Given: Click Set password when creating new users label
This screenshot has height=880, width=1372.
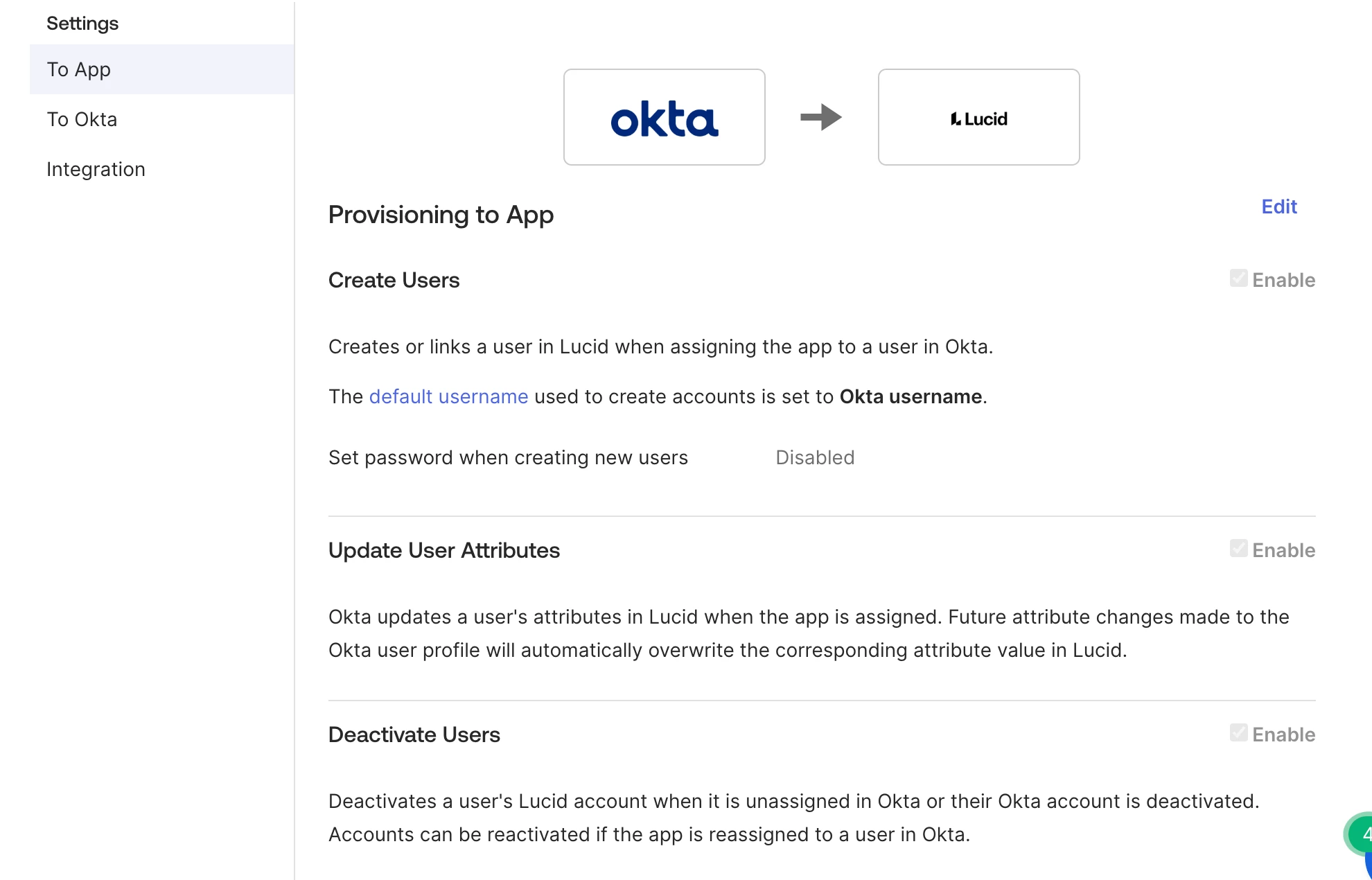Looking at the screenshot, I should click(x=508, y=457).
